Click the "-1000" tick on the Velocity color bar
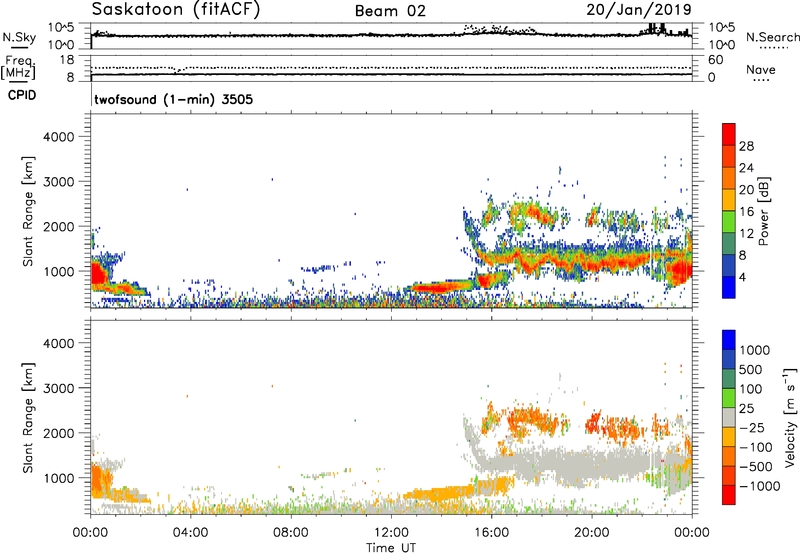800x554 pixels. coord(759,486)
